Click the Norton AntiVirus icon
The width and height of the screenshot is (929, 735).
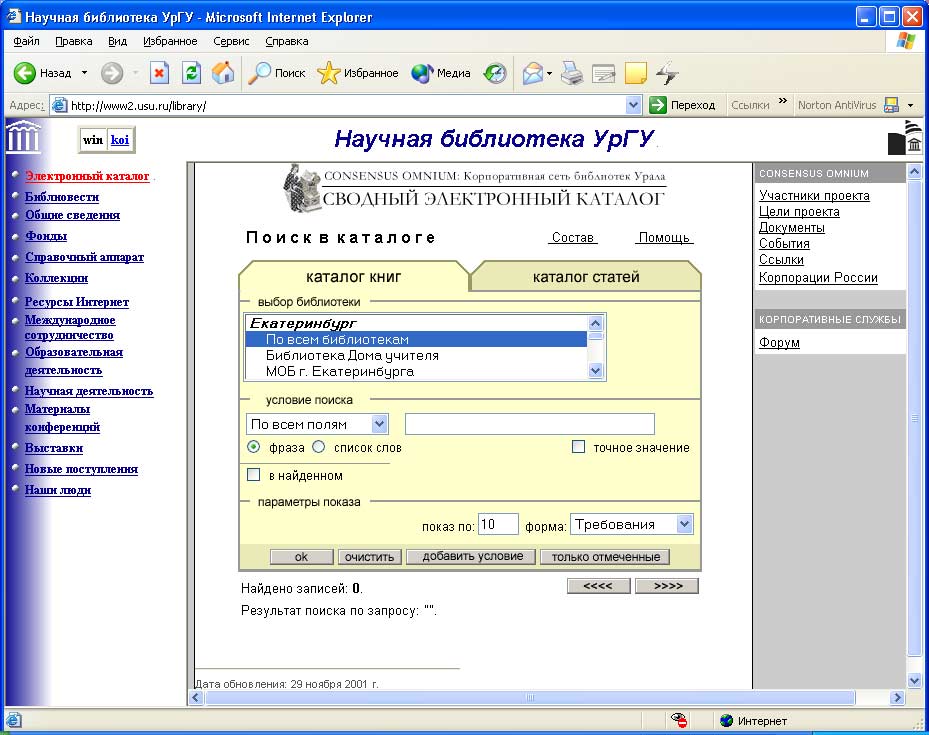(x=891, y=105)
